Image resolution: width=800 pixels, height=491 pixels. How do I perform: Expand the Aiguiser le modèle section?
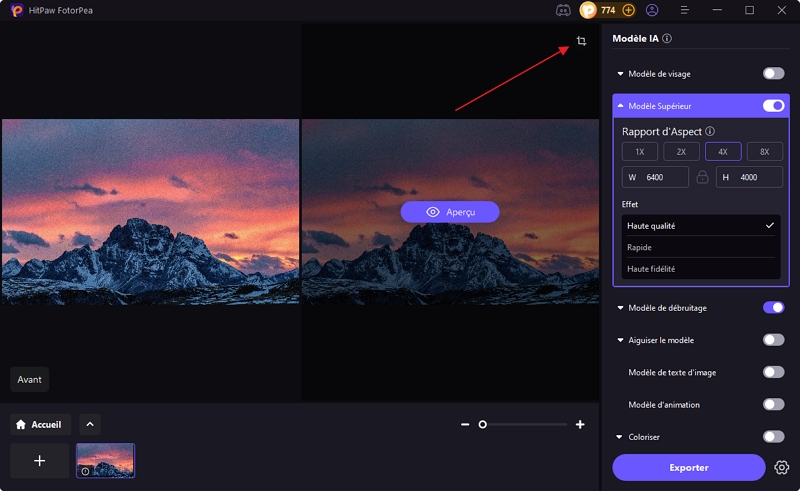point(621,341)
